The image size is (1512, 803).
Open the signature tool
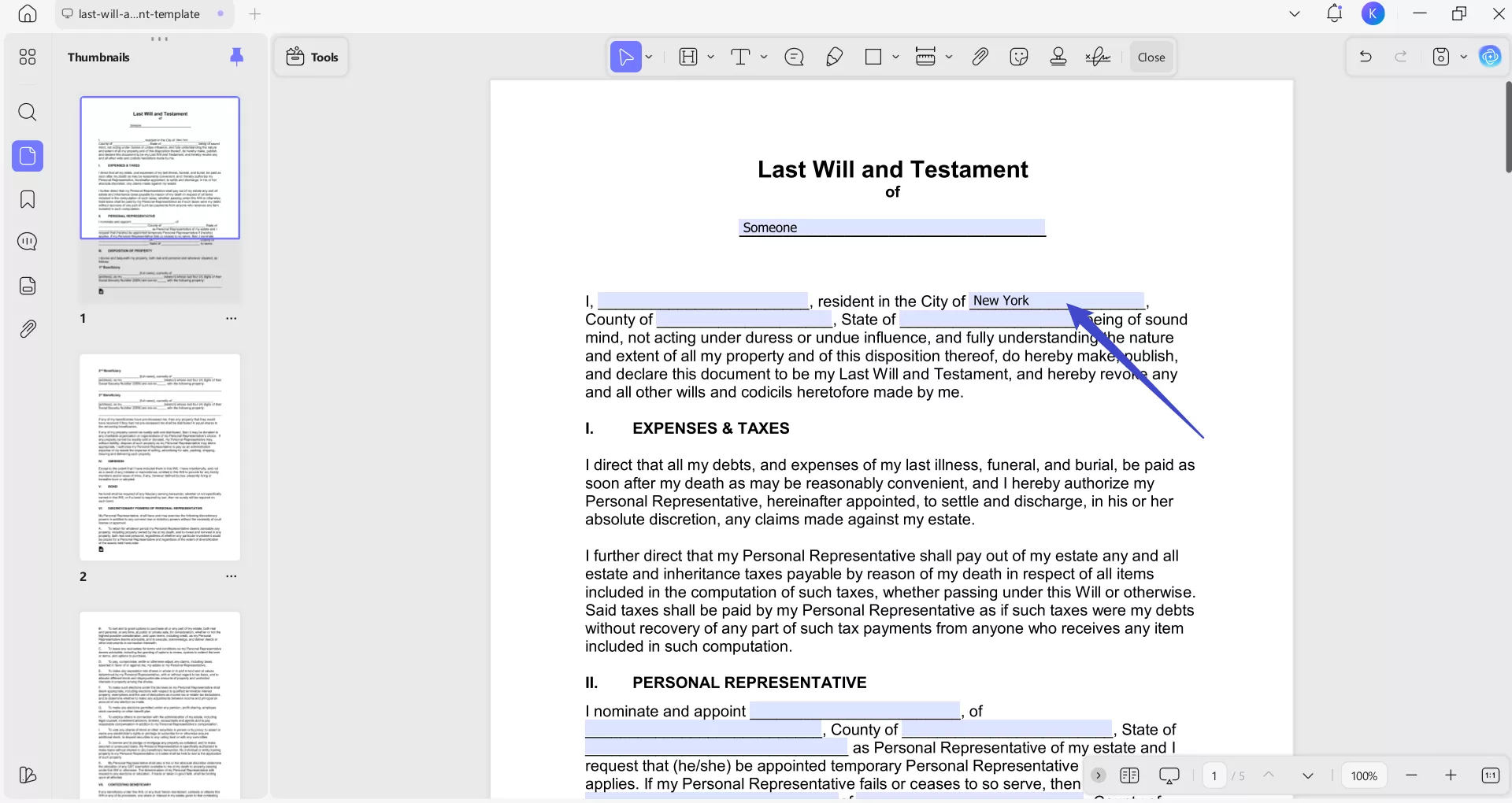(1098, 57)
